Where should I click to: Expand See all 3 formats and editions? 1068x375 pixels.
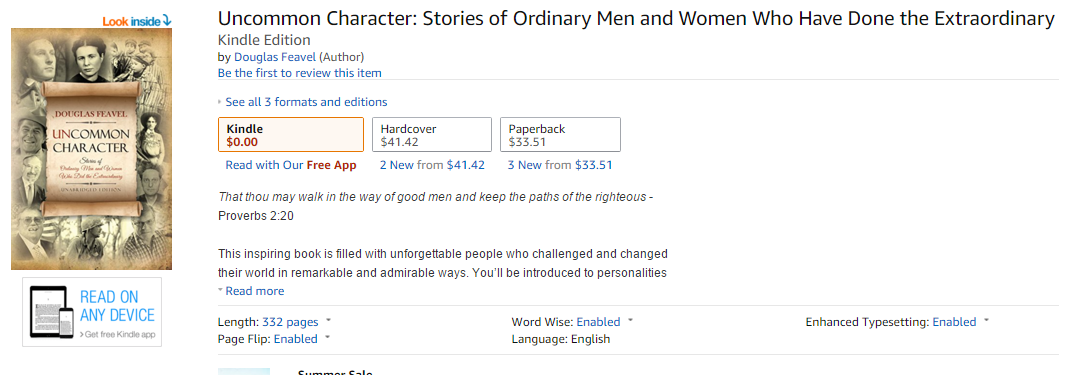pyautogui.click(x=306, y=102)
